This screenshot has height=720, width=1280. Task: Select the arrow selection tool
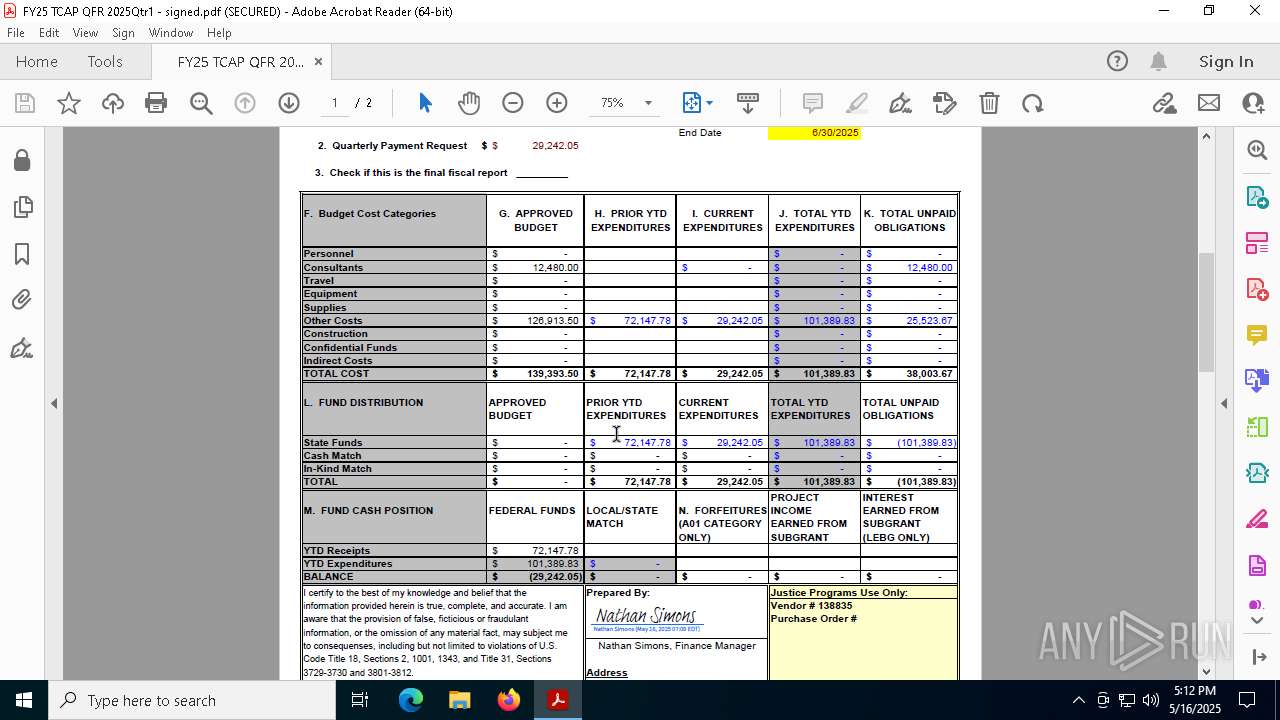pyautogui.click(x=425, y=103)
